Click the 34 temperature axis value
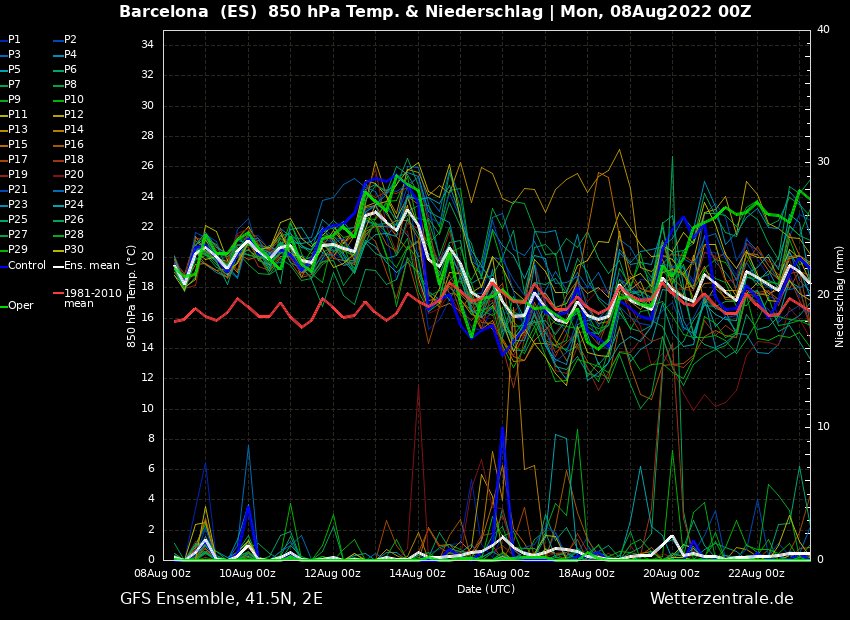Viewport: 850px width, 620px height. tap(147, 45)
